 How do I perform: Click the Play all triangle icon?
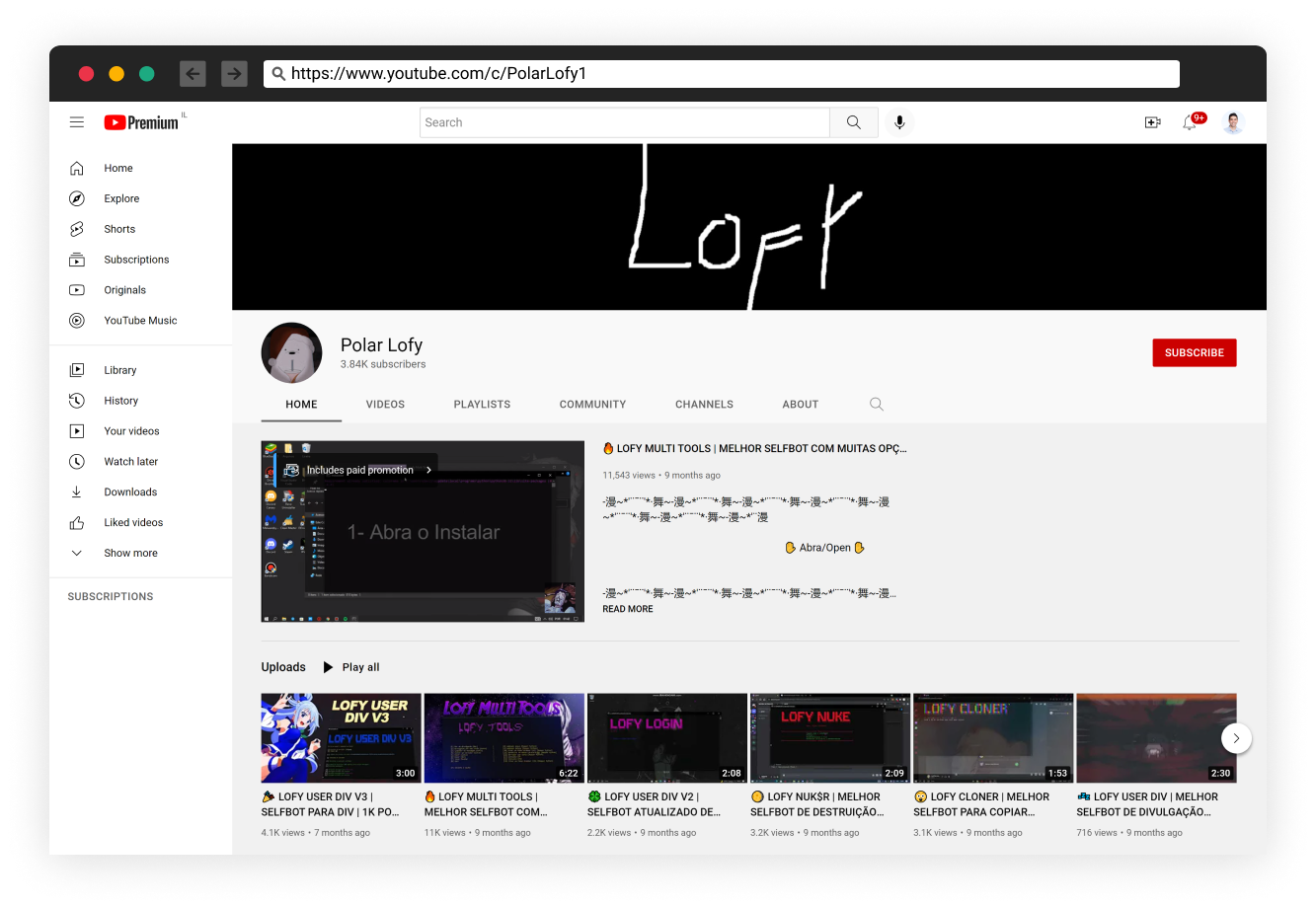tap(328, 667)
